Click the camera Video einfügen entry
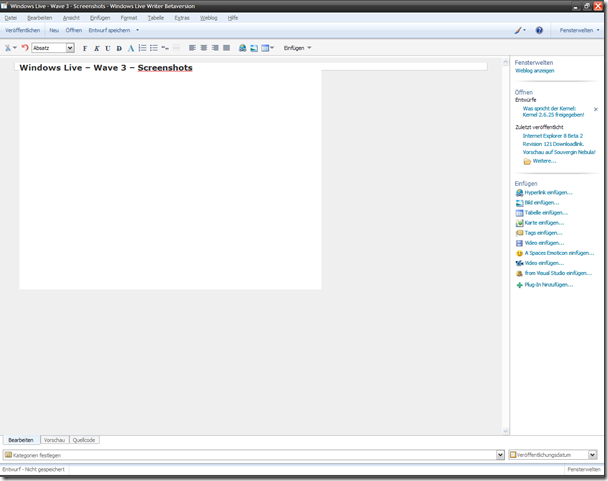Image resolution: width=608 pixels, height=481 pixels. click(540, 263)
